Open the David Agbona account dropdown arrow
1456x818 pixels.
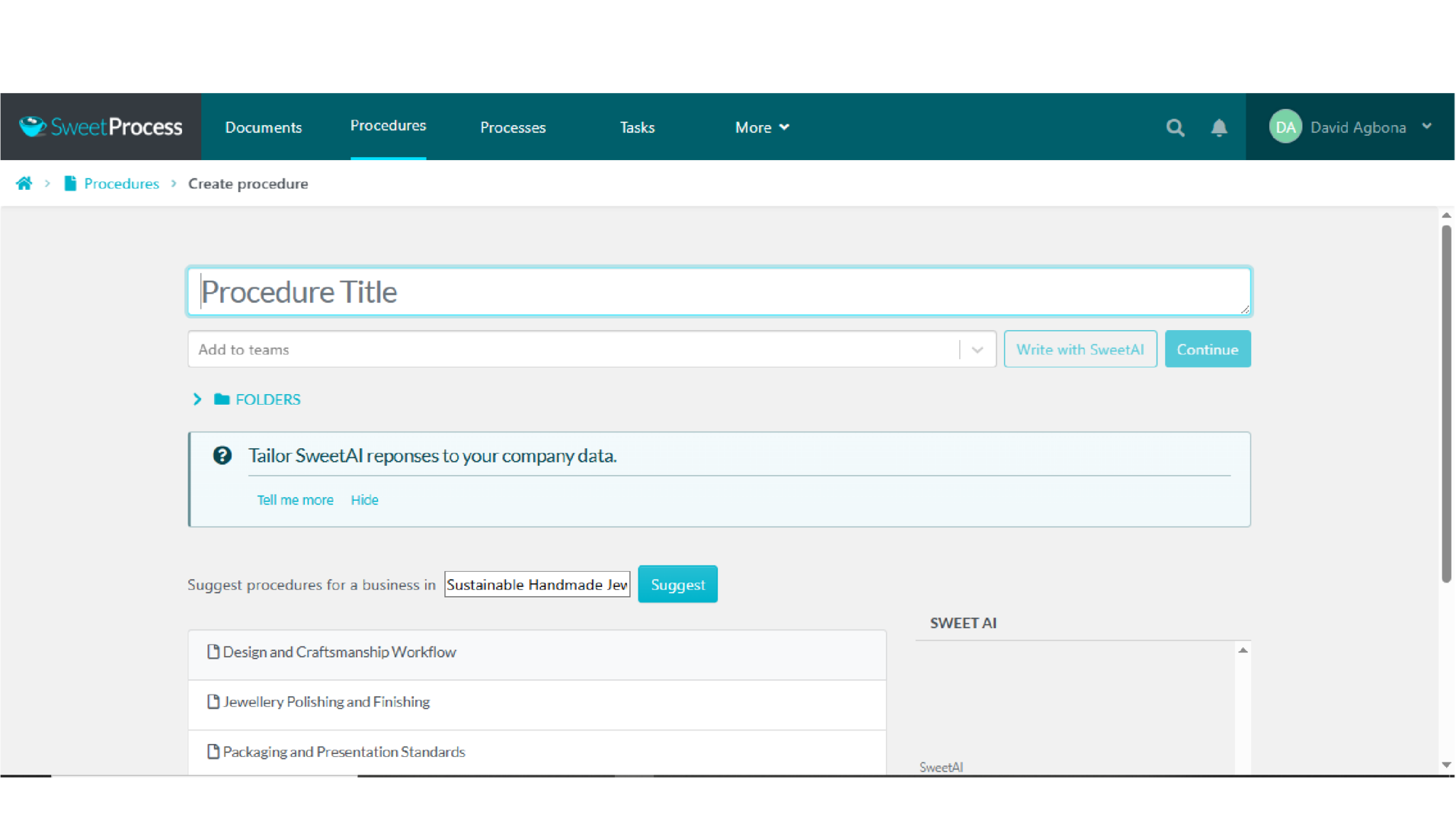click(x=1427, y=127)
